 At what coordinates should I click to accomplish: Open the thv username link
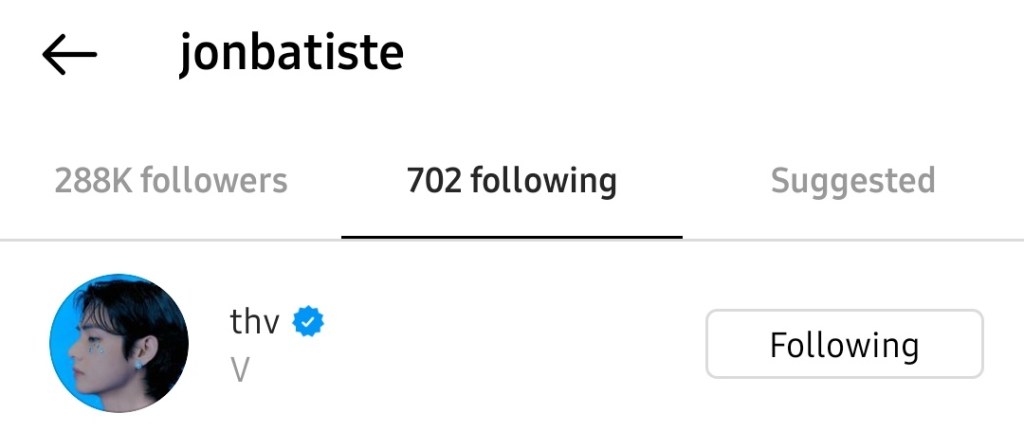tap(255, 322)
